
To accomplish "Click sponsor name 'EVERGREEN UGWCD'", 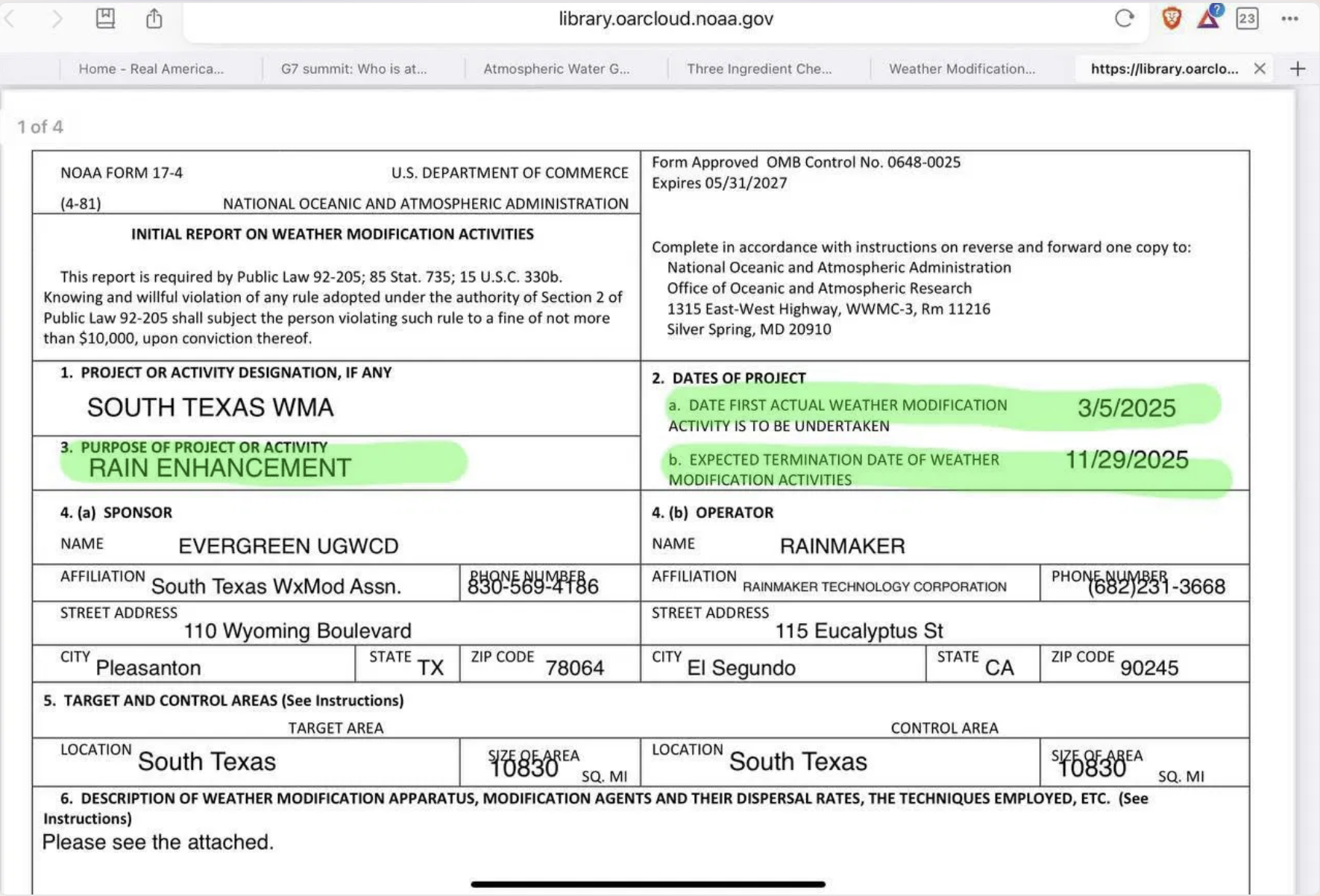I will pos(289,546).
